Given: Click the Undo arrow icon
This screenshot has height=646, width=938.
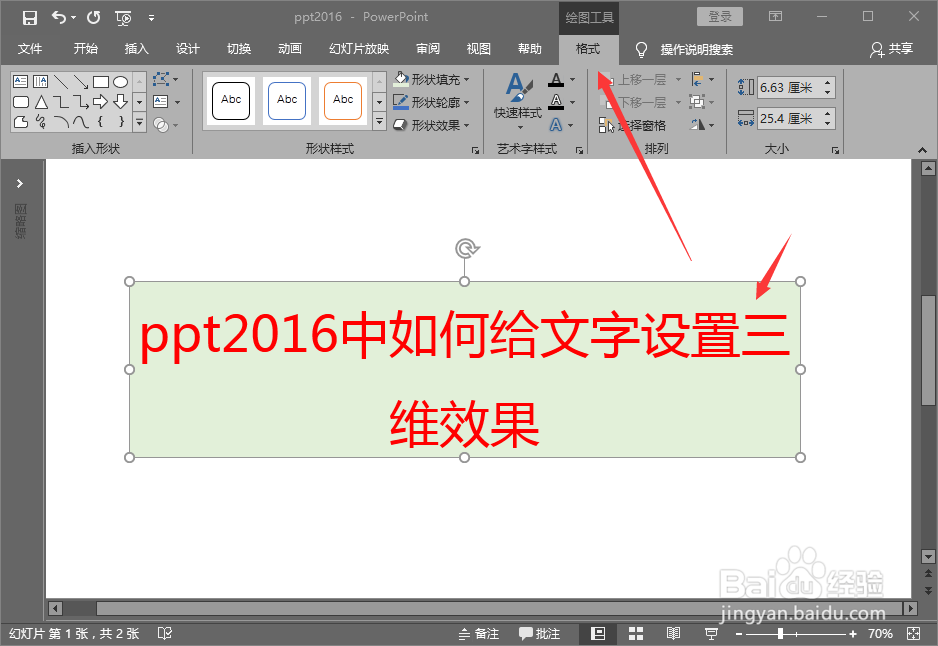Looking at the screenshot, I should (x=59, y=17).
